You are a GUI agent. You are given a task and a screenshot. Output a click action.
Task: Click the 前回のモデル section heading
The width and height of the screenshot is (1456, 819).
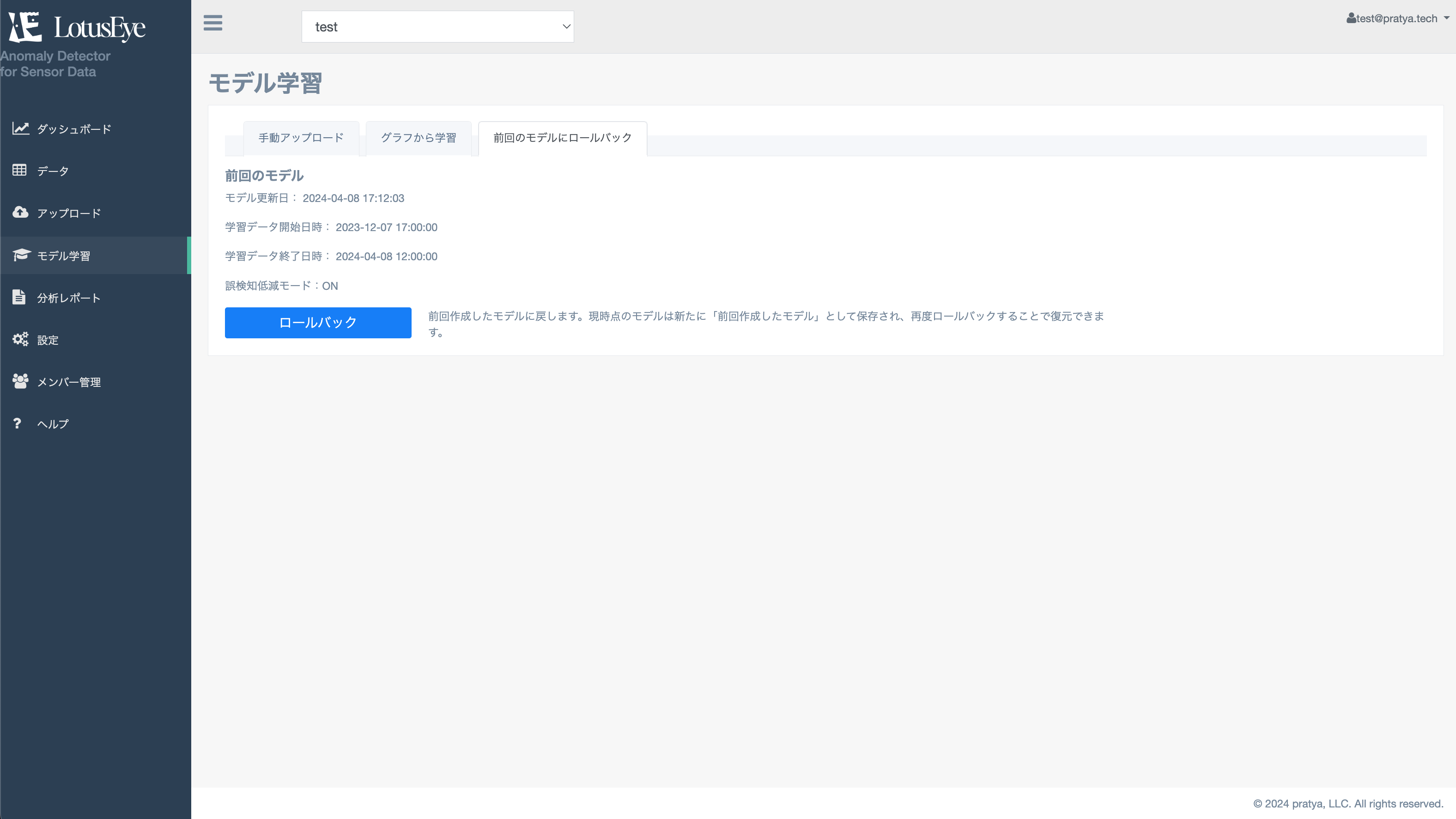pos(264,176)
